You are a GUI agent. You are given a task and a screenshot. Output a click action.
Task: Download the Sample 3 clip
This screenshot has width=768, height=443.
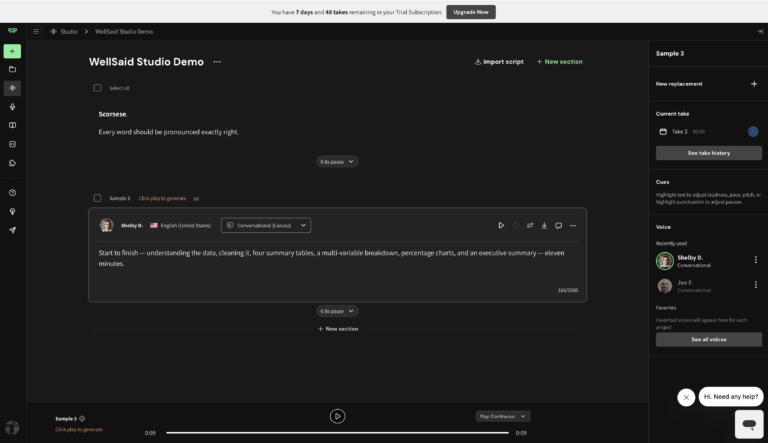tap(544, 225)
